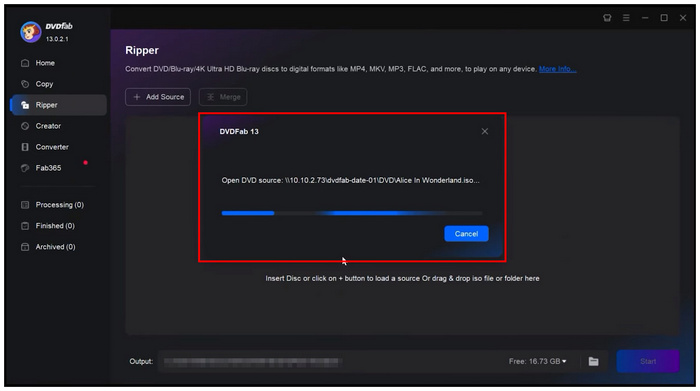Click the plus icon on Add Source
Viewport: 700px width, 391px height.
[x=137, y=97]
